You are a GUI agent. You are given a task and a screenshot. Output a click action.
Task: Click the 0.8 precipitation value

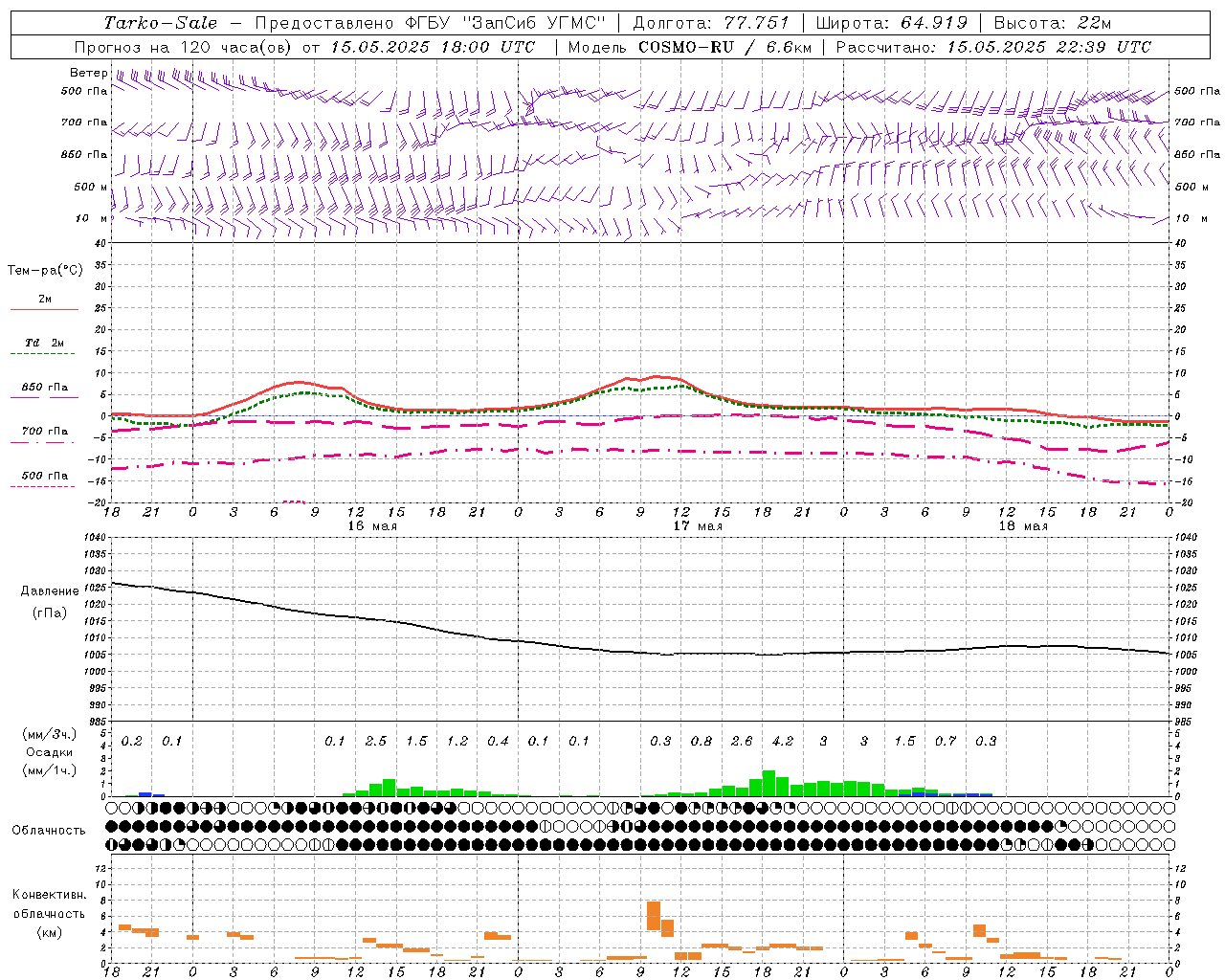[702, 742]
